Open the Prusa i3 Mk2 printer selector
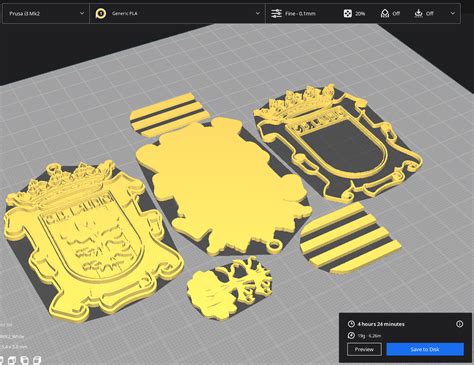Viewport: 474px width, 365px height. click(x=46, y=14)
